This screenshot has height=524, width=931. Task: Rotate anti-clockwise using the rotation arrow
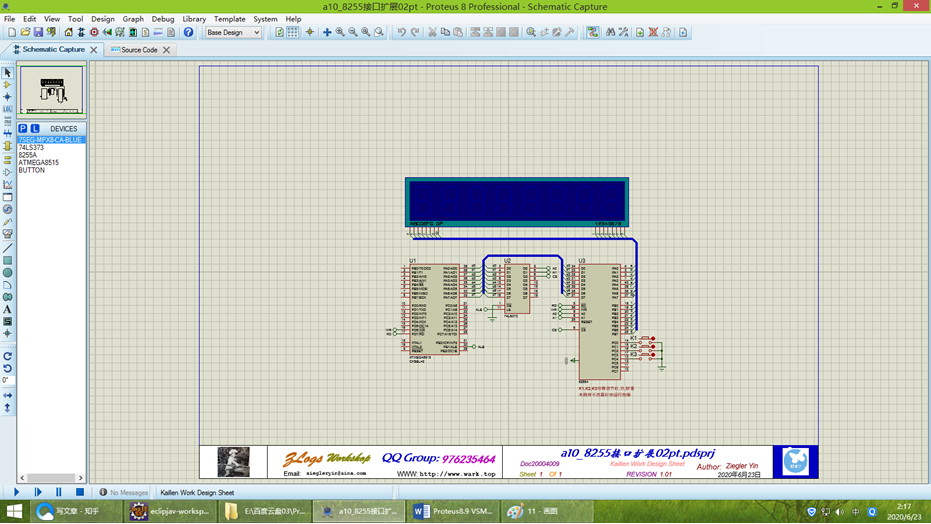pos(7,369)
